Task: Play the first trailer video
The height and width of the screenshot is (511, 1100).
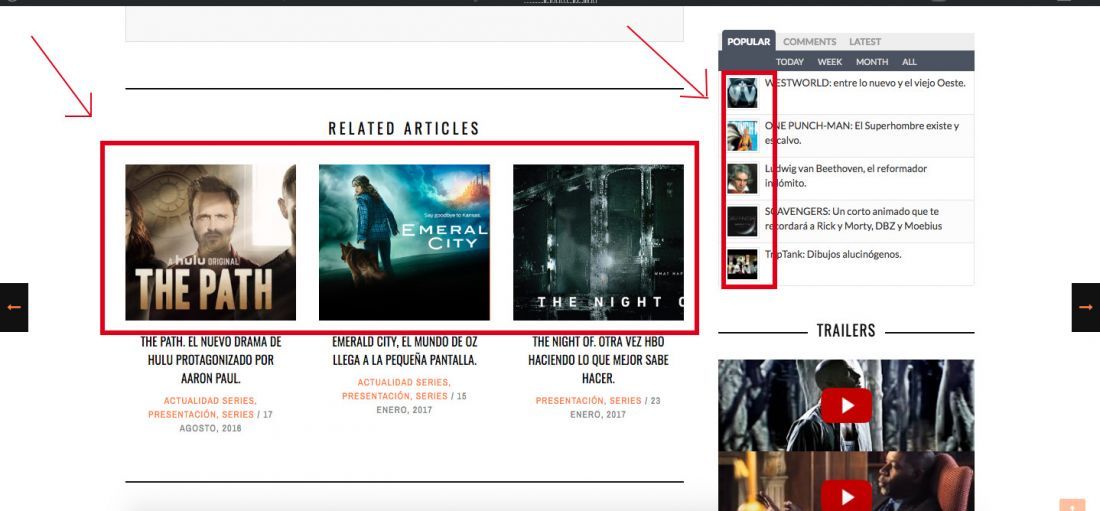Action: coord(846,405)
